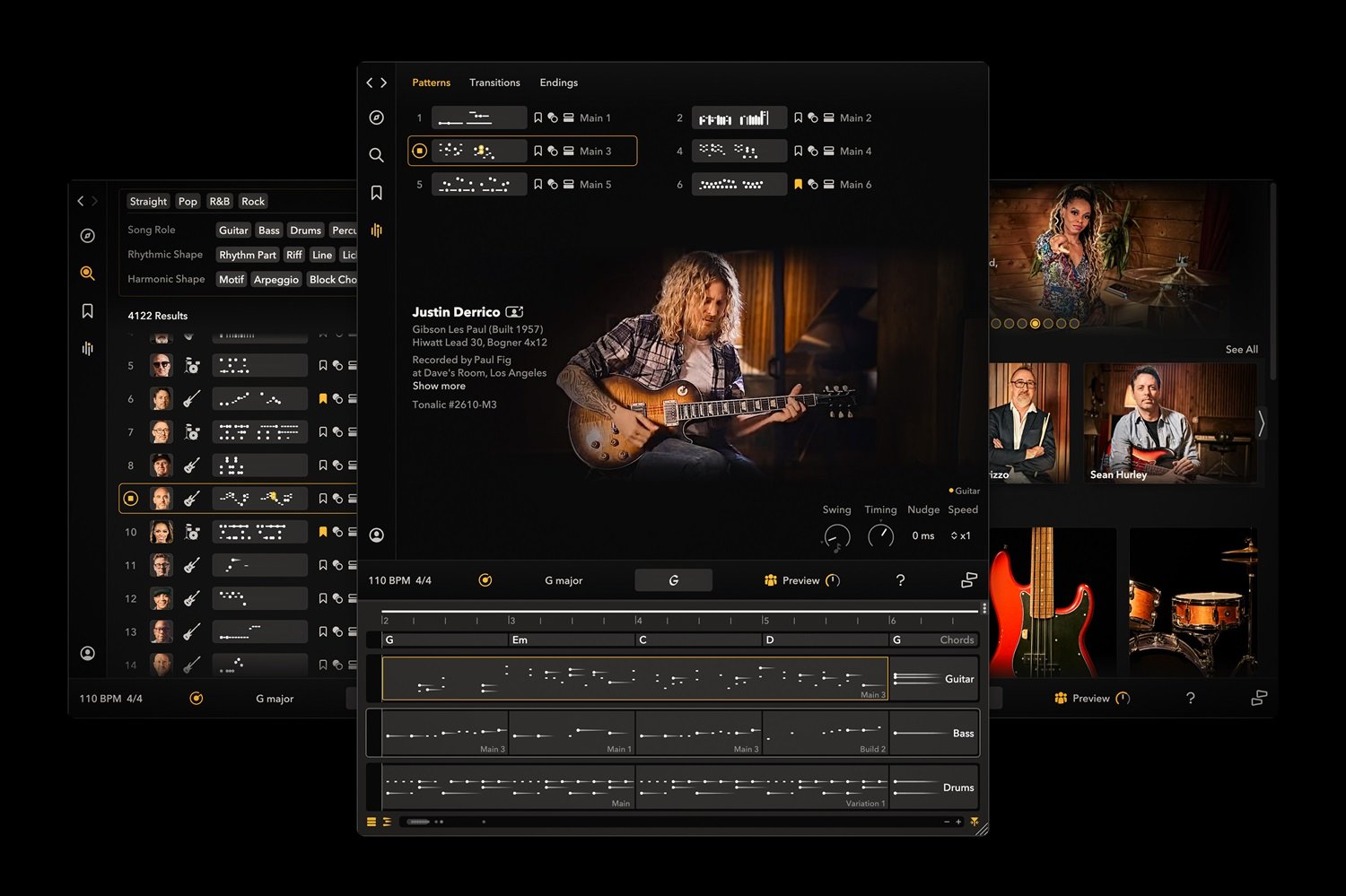The width and height of the screenshot is (1346, 896).
Task: Open the G major key selector in center panel
Action: pos(563,580)
